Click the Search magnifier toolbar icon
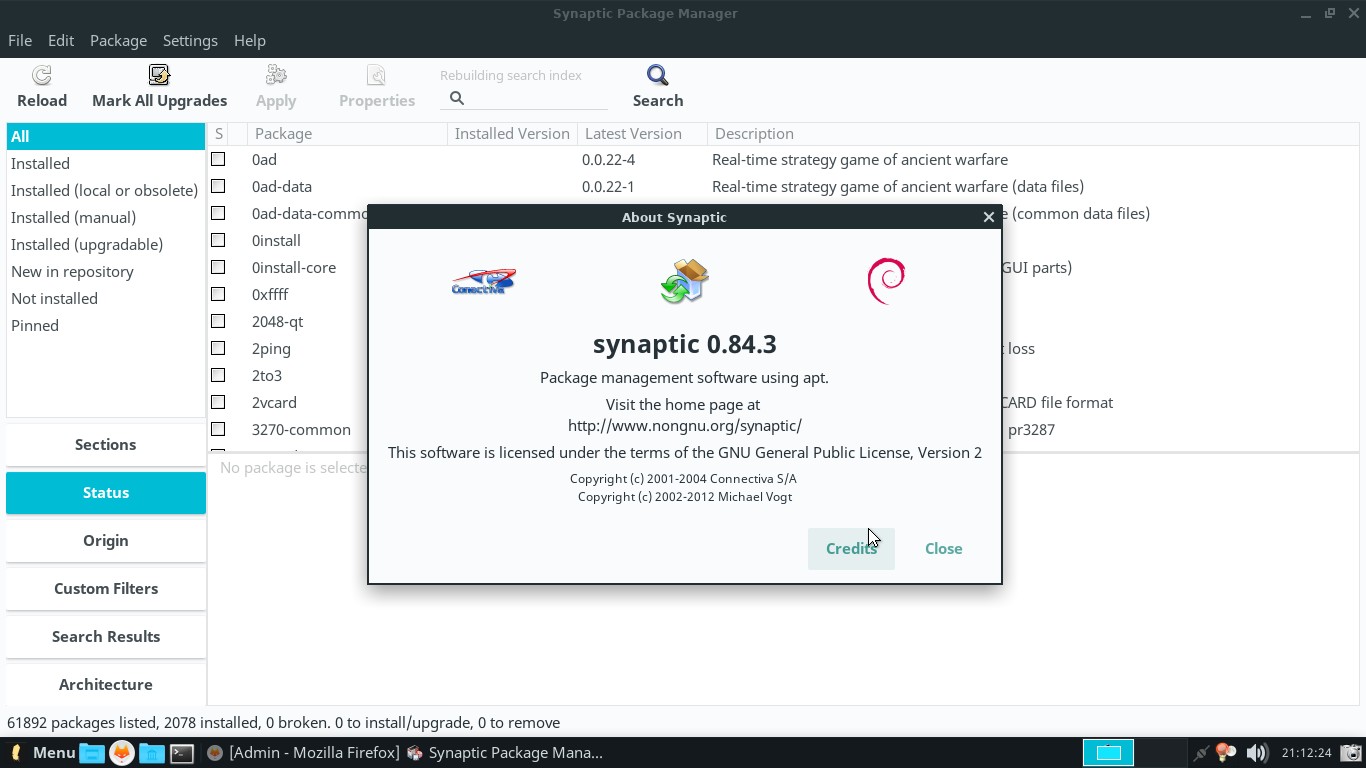This screenshot has width=1366, height=768. coord(657,76)
